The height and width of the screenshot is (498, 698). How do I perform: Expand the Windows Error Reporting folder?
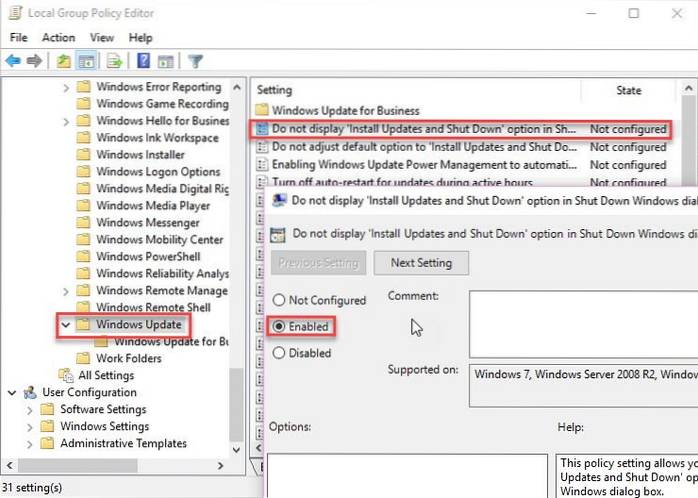point(66,87)
